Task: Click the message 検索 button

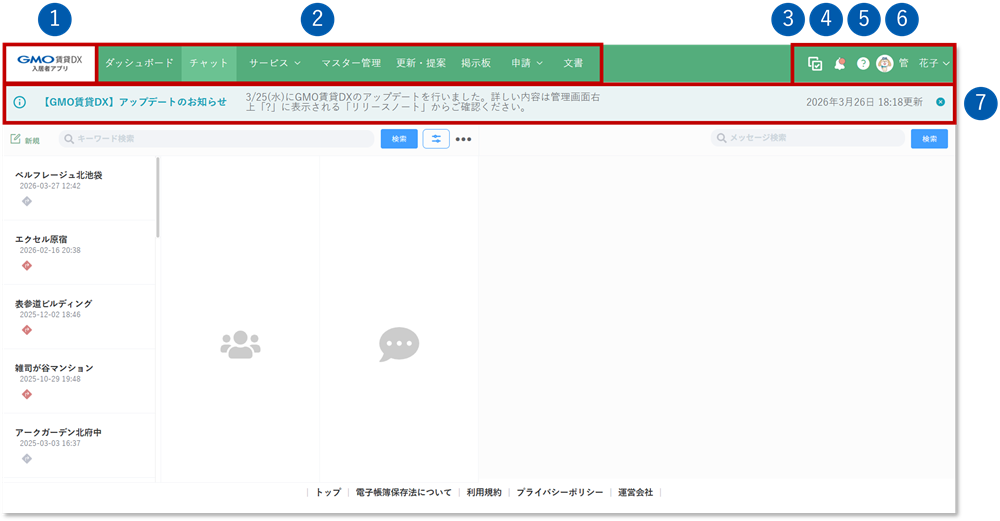Action: coord(929,138)
